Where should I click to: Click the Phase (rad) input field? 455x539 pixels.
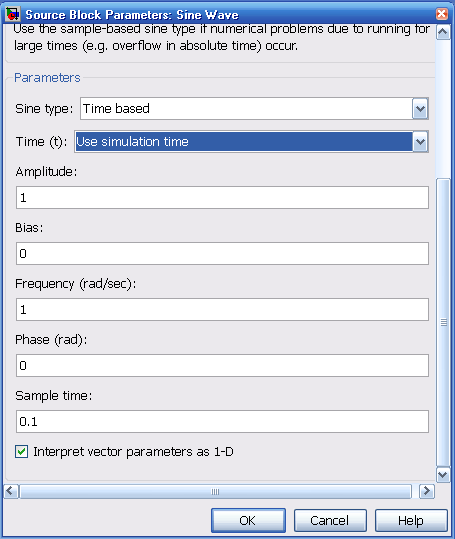tap(222, 365)
